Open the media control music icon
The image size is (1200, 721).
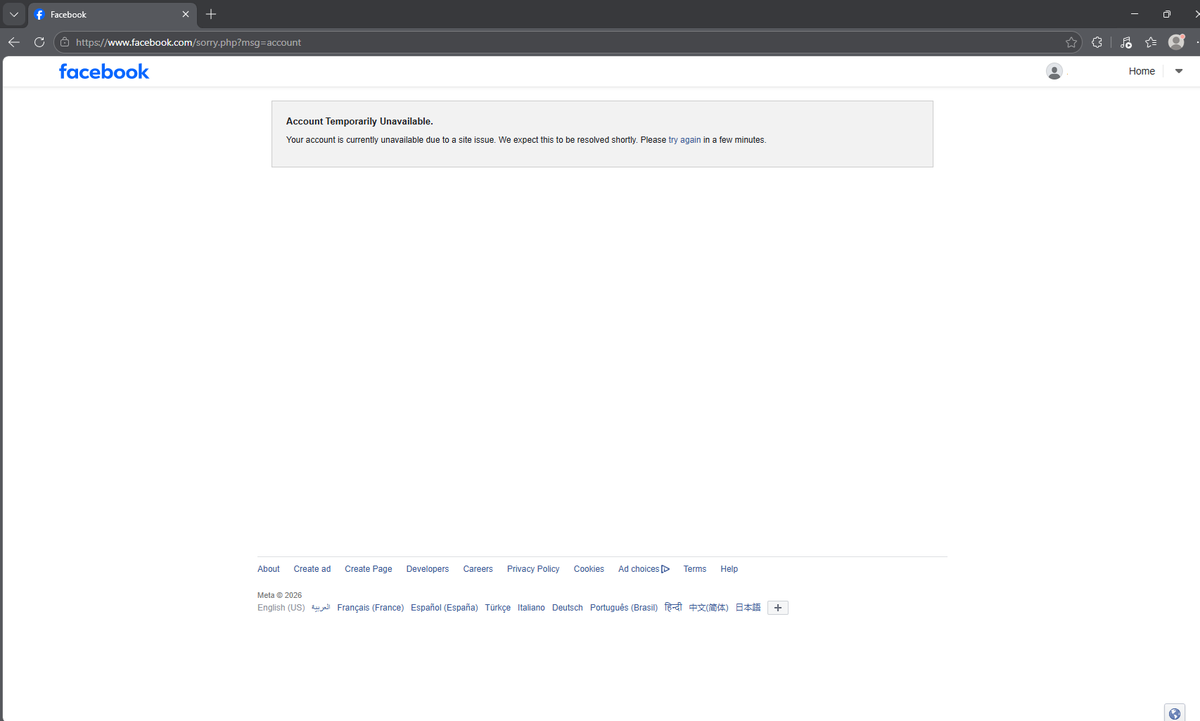pyautogui.click(x=1126, y=42)
